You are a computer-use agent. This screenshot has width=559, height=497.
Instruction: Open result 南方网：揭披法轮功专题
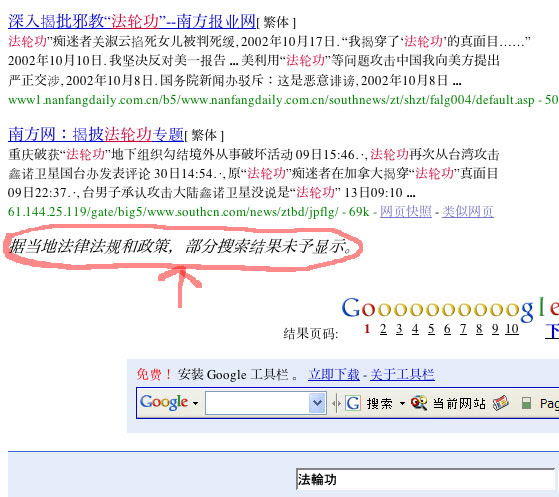point(96,134)
